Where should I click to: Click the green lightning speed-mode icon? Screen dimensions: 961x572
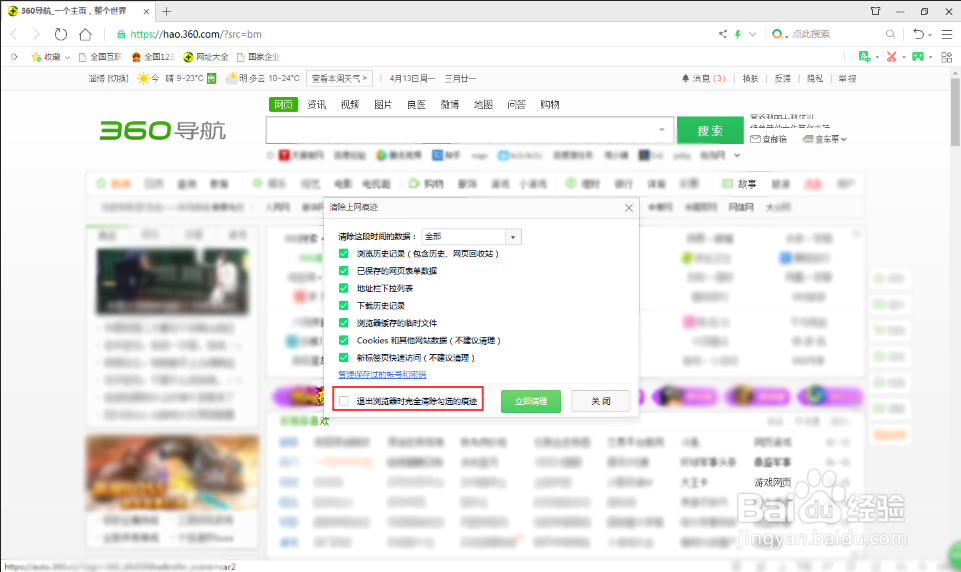(x=738, y=34)
